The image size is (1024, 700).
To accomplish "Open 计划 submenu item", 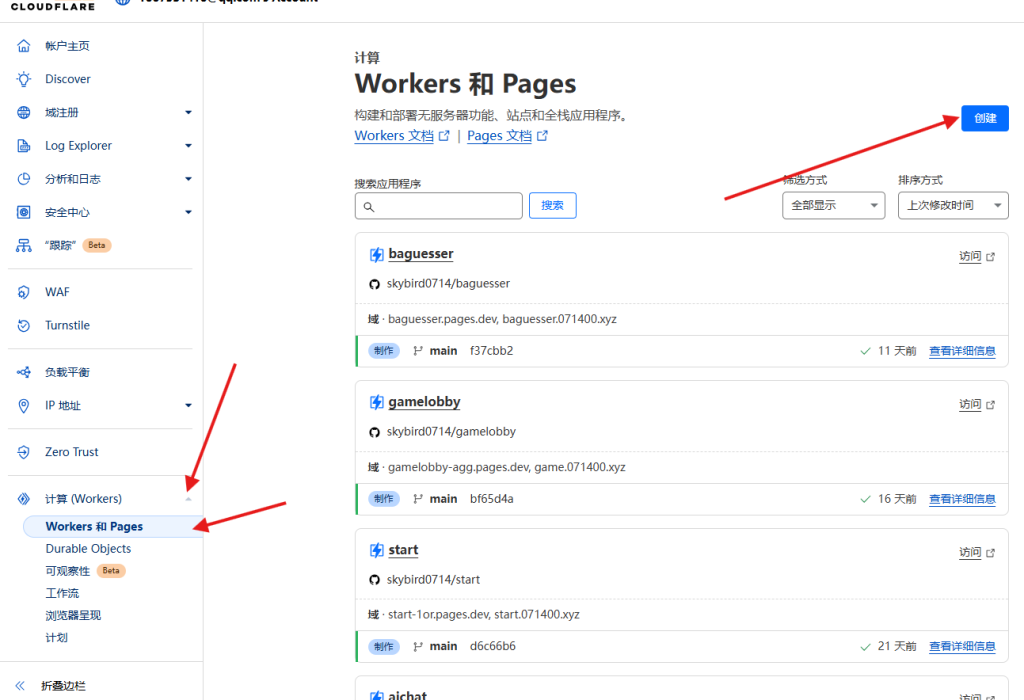I will point(56,637).
